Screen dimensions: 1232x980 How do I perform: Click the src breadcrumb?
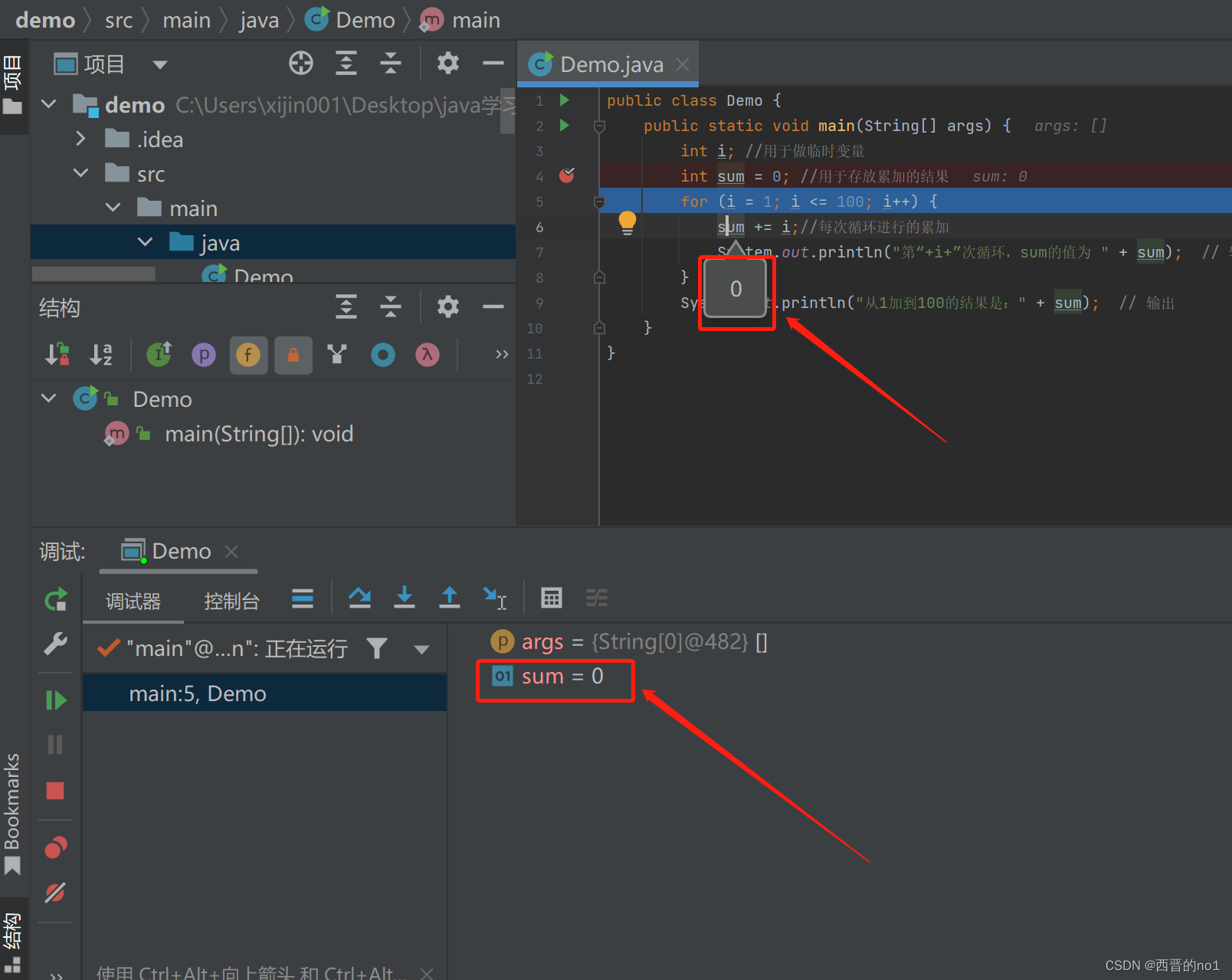pos(119,20)
